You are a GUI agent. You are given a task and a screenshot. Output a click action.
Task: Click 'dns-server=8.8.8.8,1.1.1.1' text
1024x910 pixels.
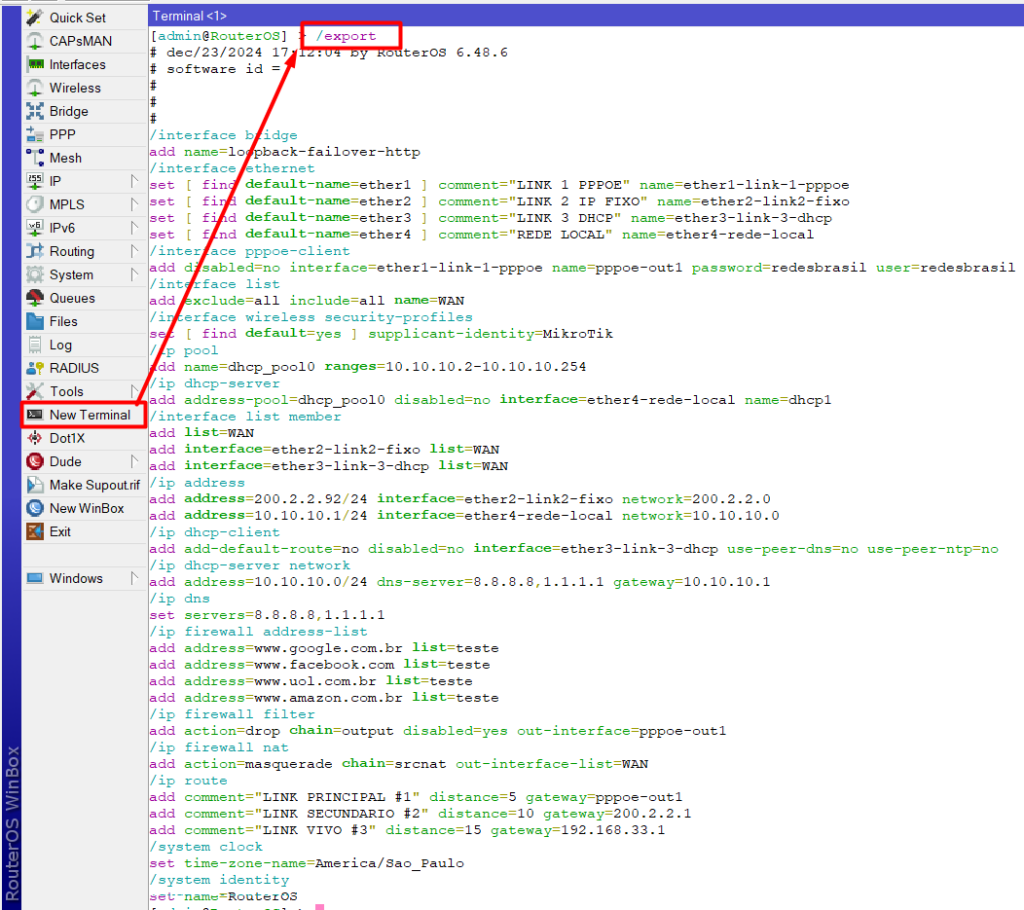coord(490,581)
